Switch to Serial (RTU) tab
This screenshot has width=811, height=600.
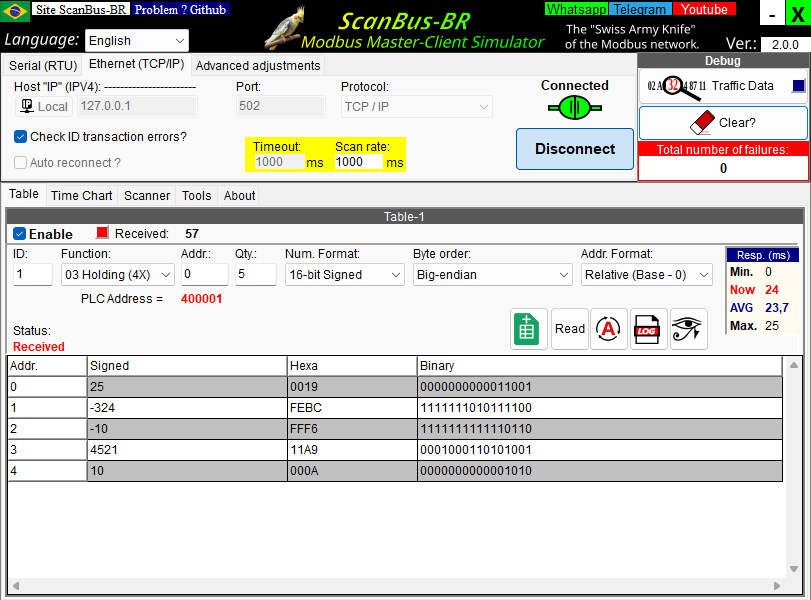tap(43, 66)
